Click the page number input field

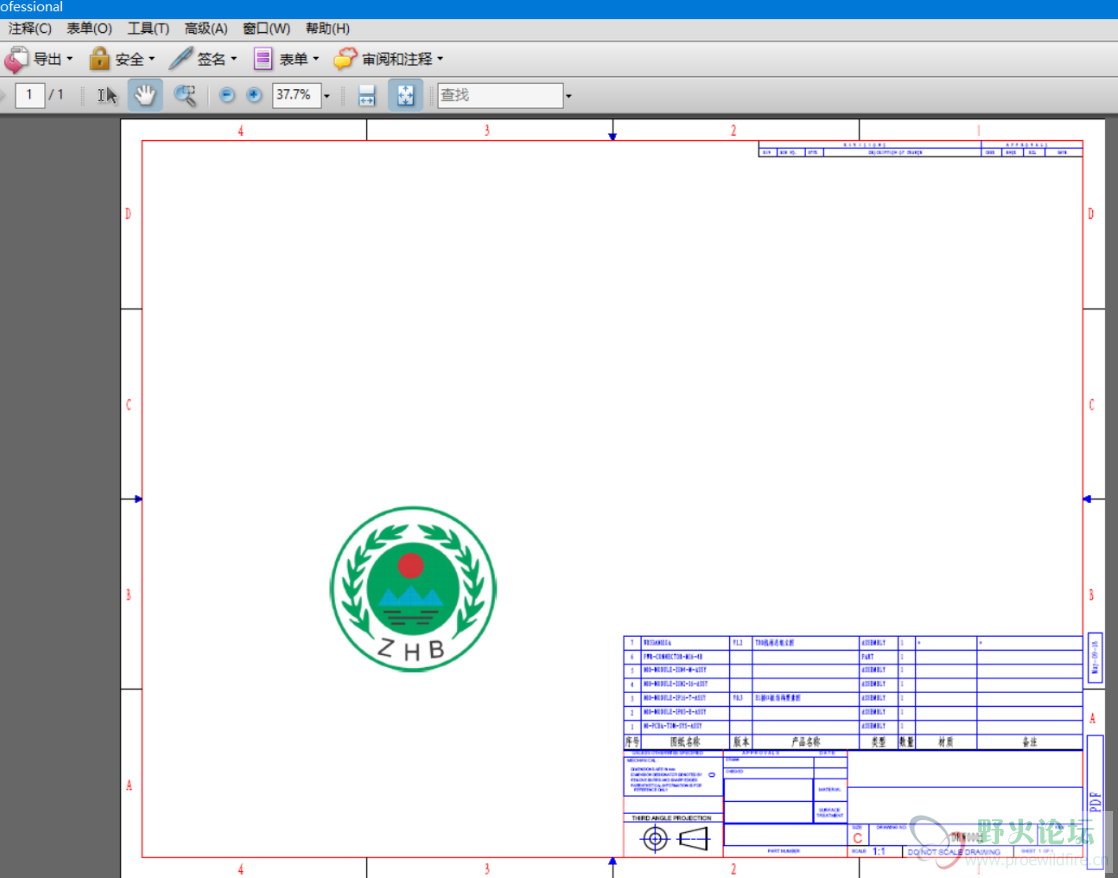pyautogui.click(x=30, y=95)
